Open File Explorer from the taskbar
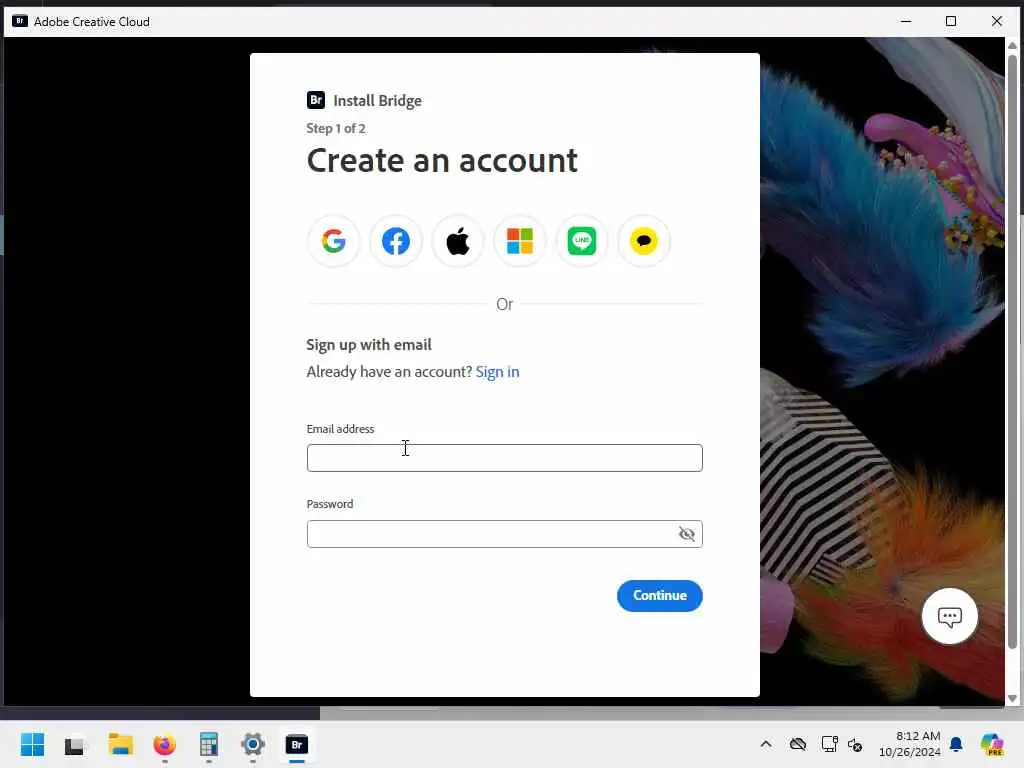The height and width of the screenshot is (768, 1024). [120, 744]
